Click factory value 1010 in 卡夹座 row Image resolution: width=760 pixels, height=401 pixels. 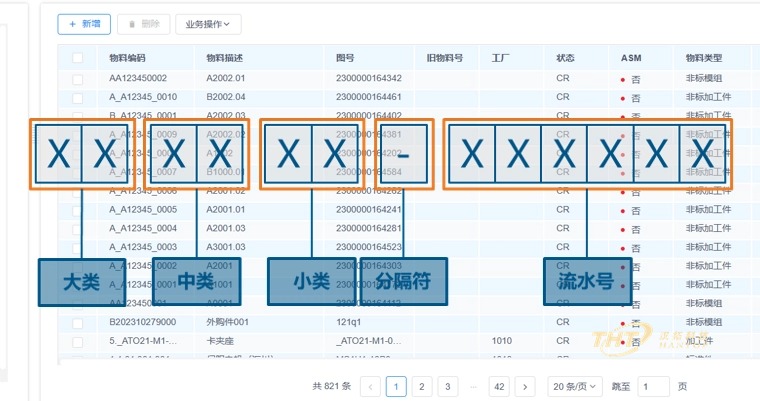(x=502, y=341)
